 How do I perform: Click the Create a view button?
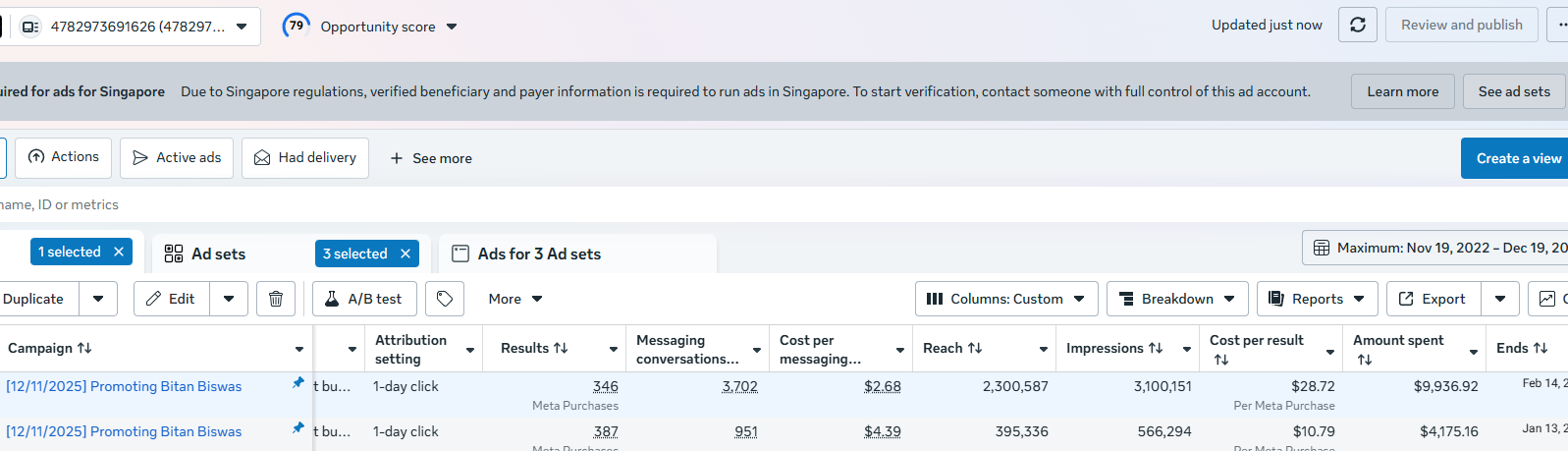click(x=1517, y=158)
